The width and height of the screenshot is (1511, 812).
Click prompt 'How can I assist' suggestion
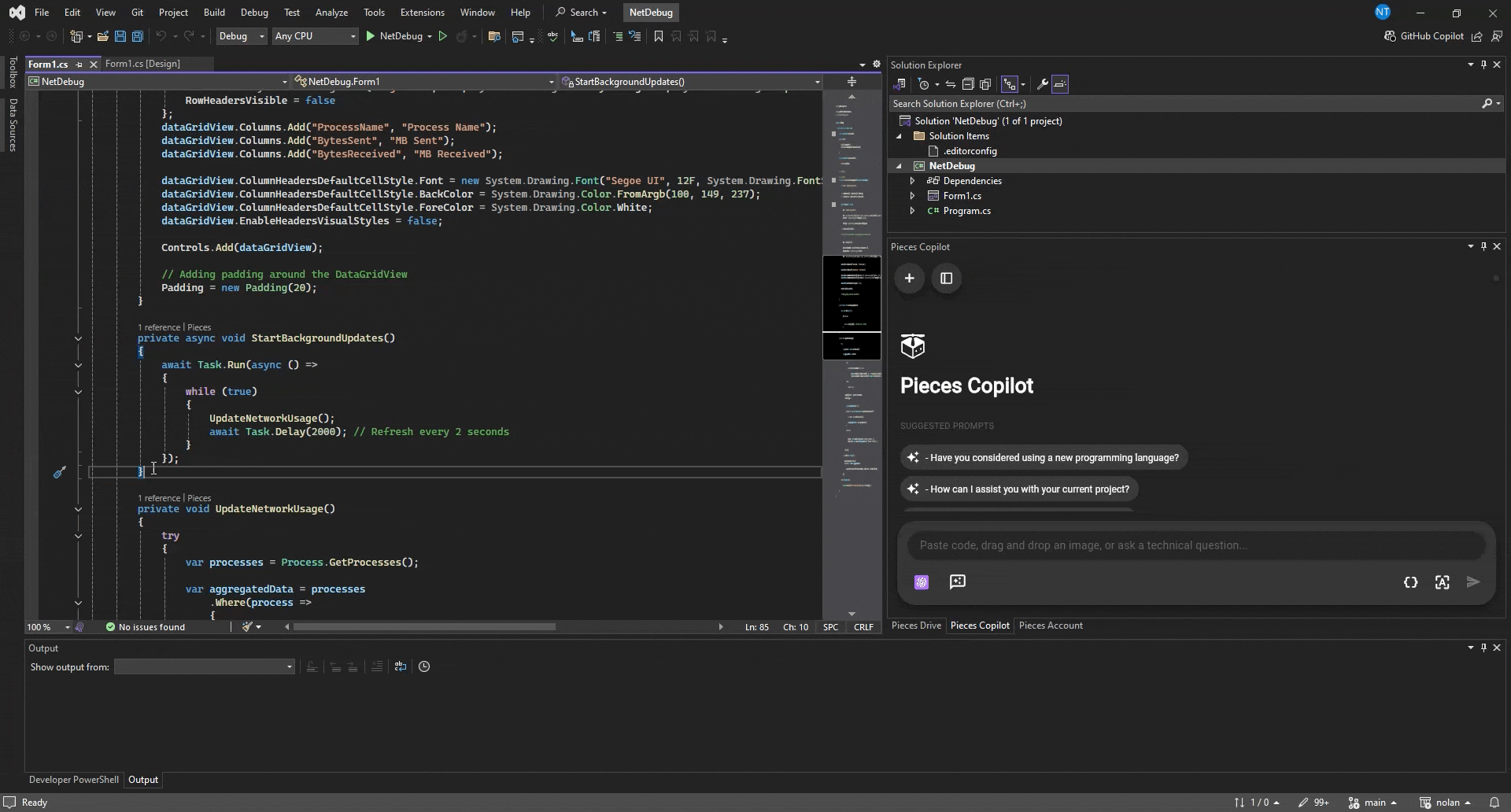pyautogui.click(x=1019, y=489)
